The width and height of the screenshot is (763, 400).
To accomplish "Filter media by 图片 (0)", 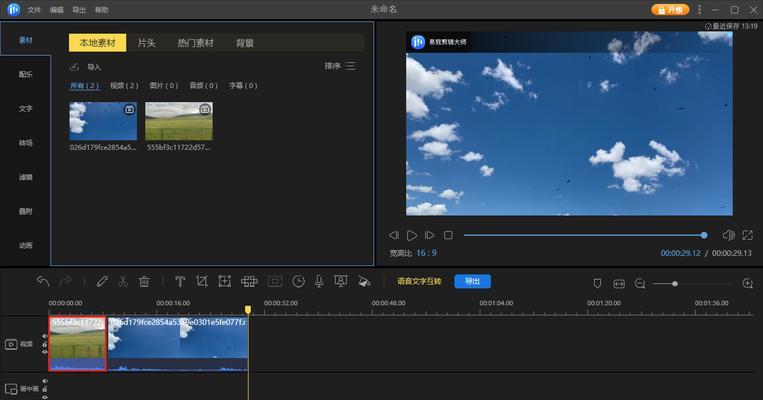I will 164,86.
